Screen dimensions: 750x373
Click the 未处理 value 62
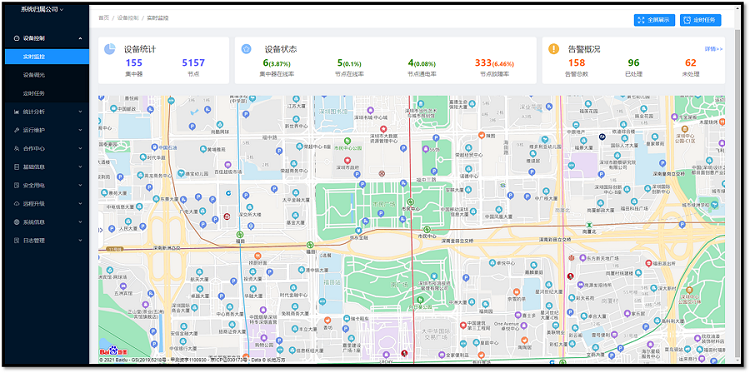point(691,63)
